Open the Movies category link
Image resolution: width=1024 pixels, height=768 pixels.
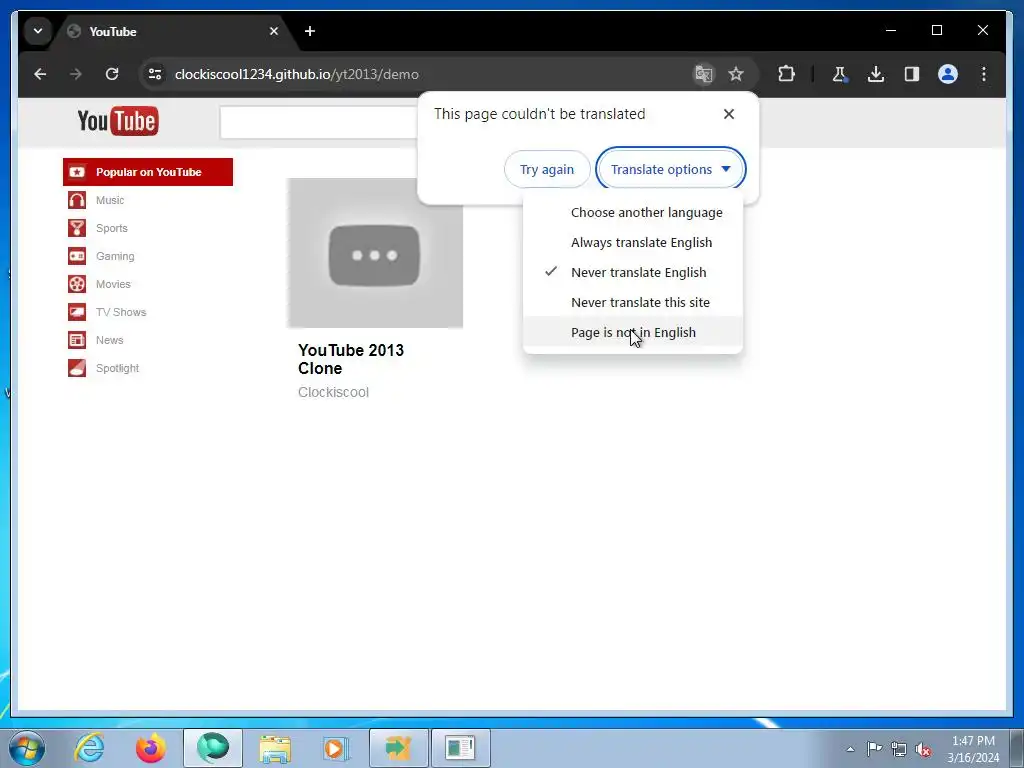pyautogui.click(x=113, y=284)
